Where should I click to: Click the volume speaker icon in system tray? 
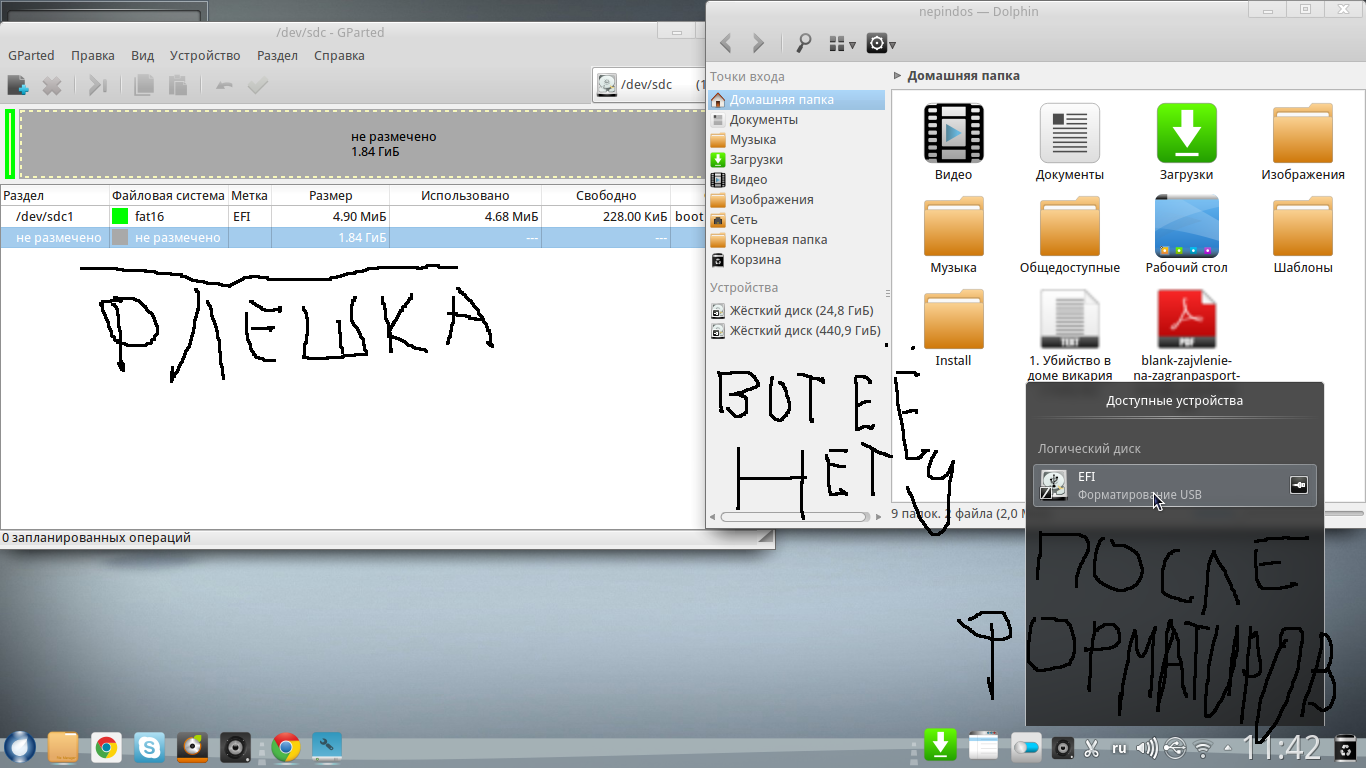[x=1147, y=747]
